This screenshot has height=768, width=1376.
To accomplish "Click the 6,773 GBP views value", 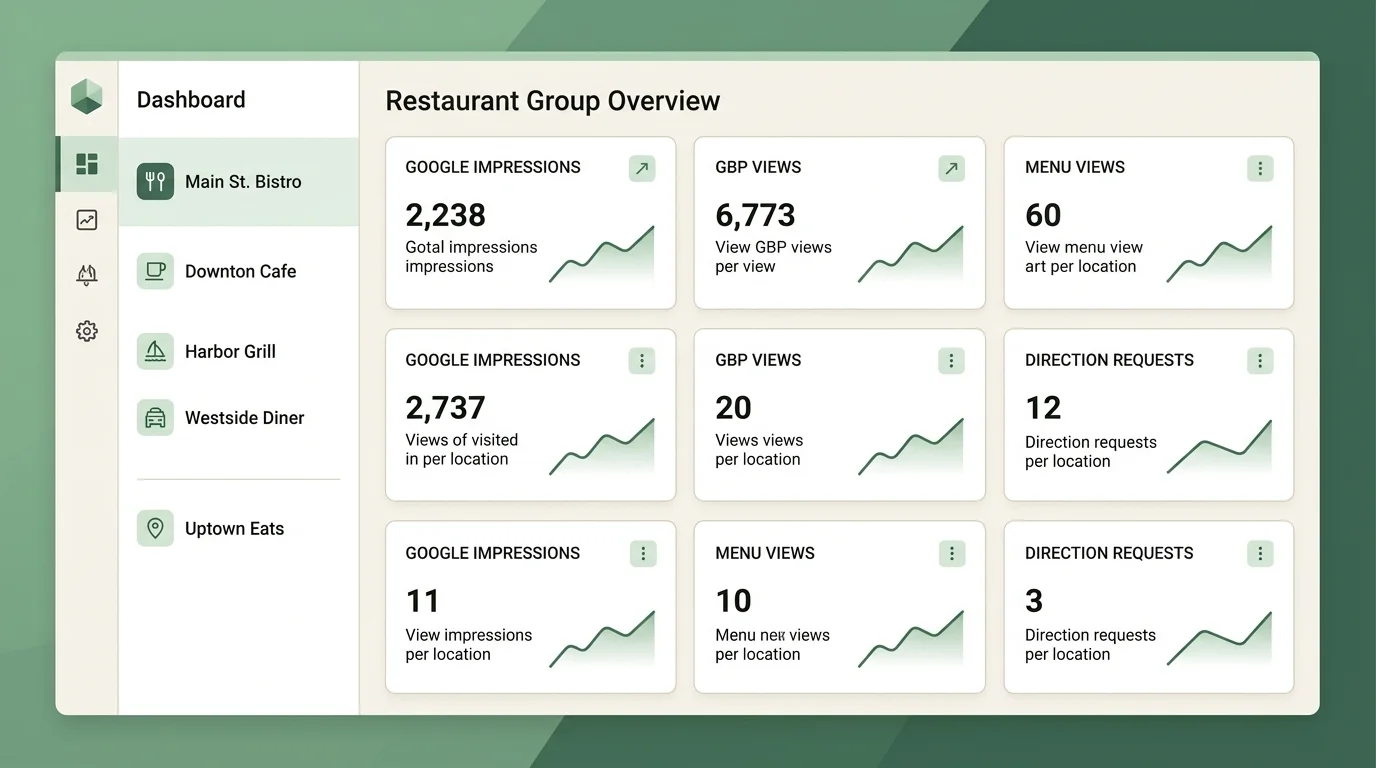I will [x=755, y=215].
